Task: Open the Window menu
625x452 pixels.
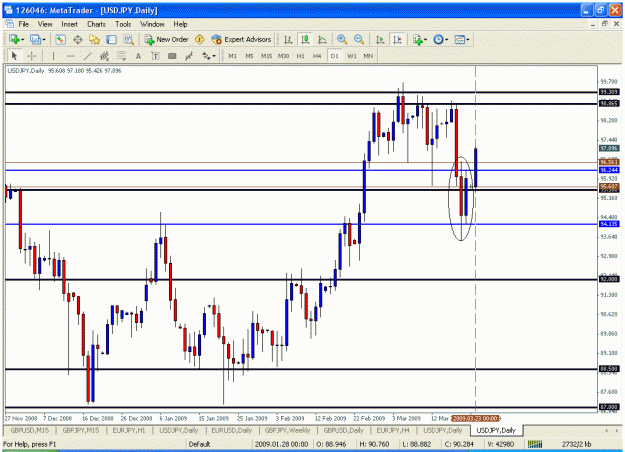Action: click(152, 24)
